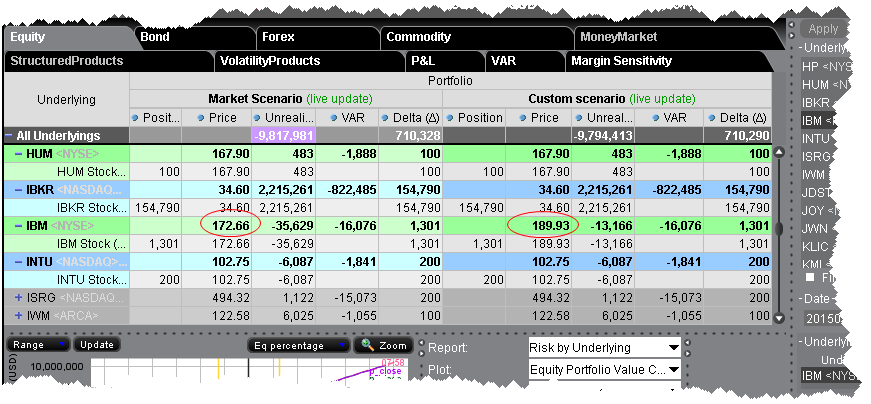Viewport: 871px width, 404px height.
Task: Open the Range dropdown button
Action: [x=38, y=344]
